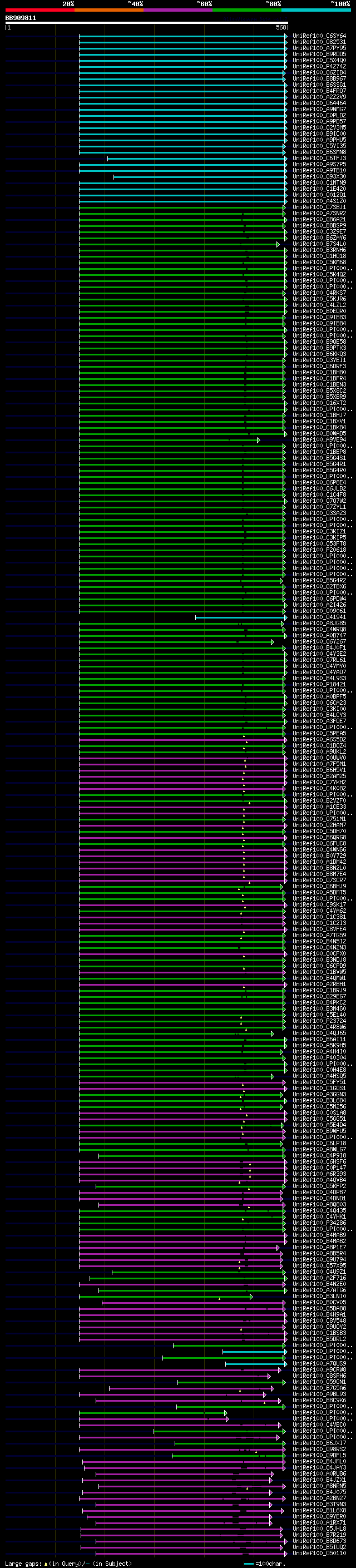Open the UniRef100_A9VE94 hit
This screenshot has height=1568, width=356.
tap(319, 439)
